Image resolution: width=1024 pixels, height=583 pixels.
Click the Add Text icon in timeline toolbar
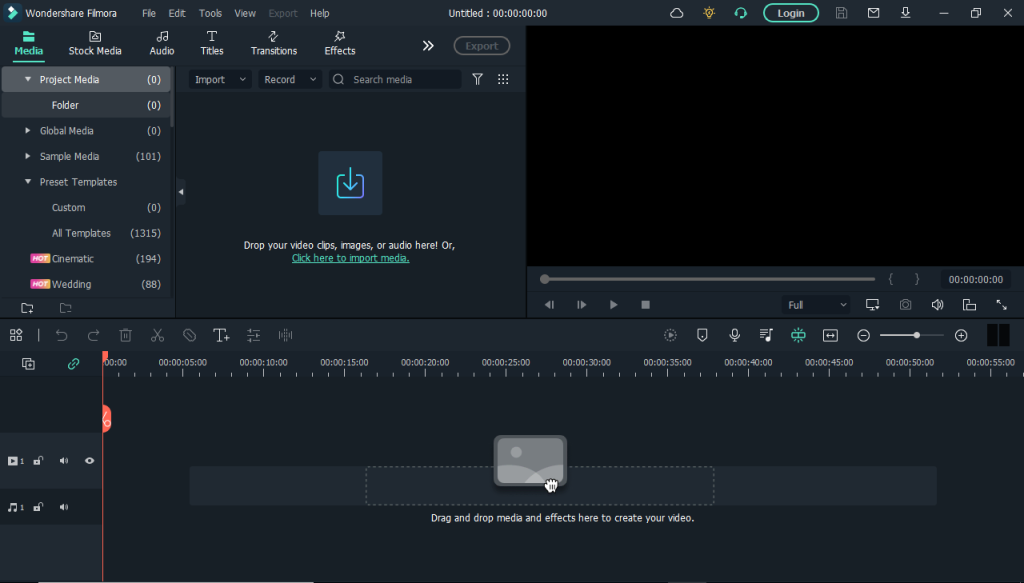point(221,335)
